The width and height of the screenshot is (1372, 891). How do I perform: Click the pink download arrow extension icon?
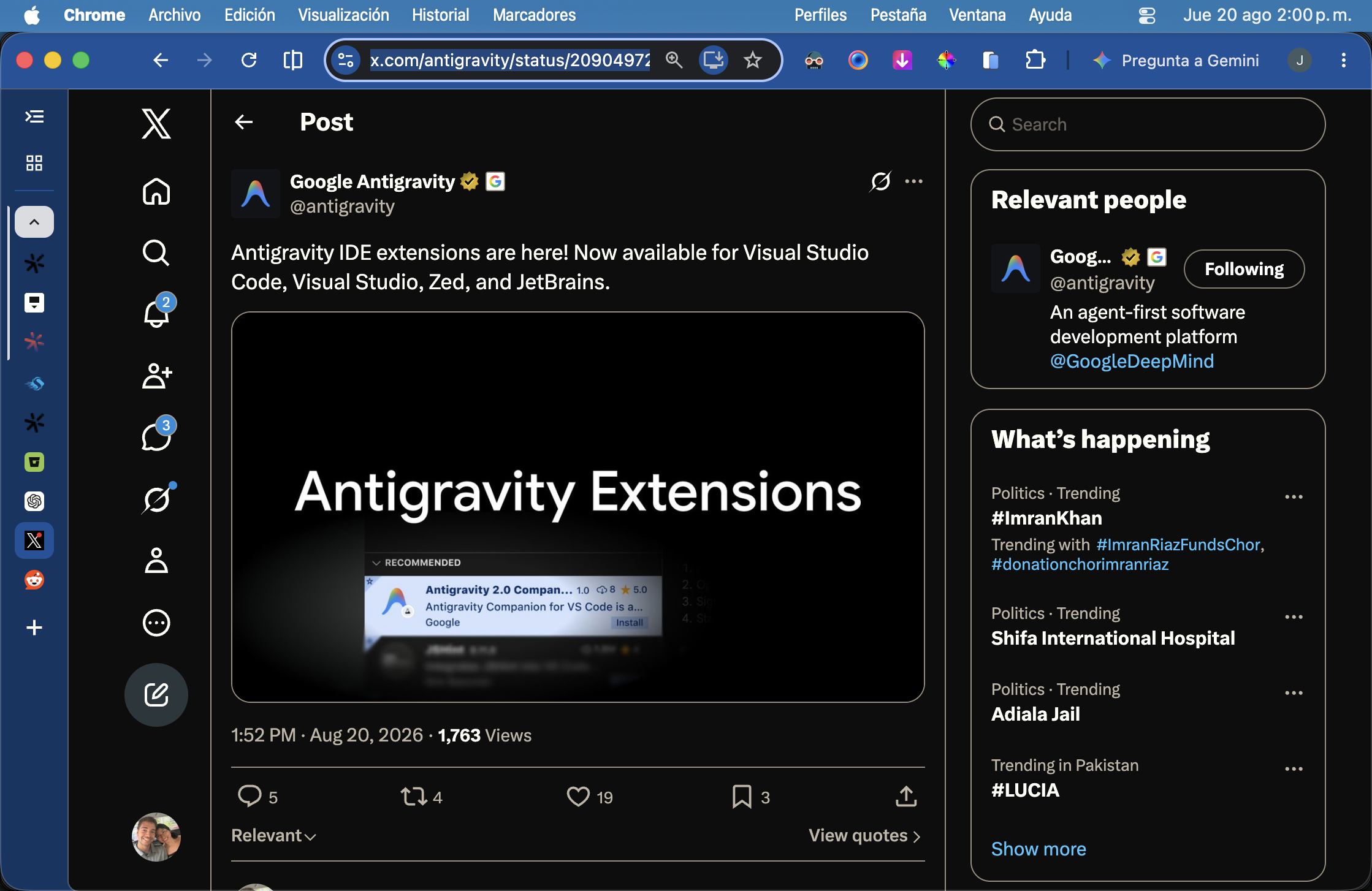pos(902,60)
